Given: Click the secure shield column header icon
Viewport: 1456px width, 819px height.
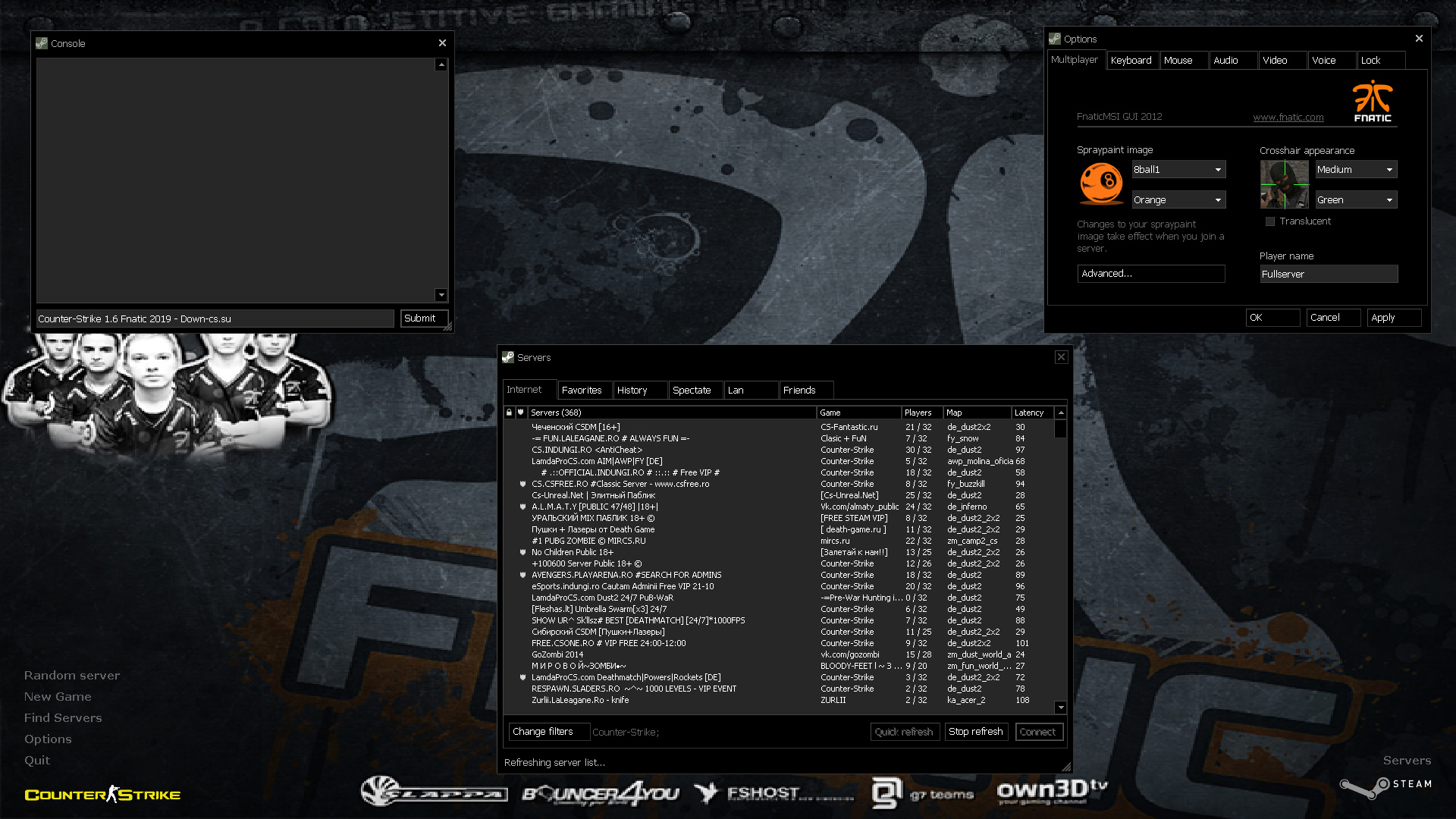Looking at the screenshot, I should click(x=521, y=413).
